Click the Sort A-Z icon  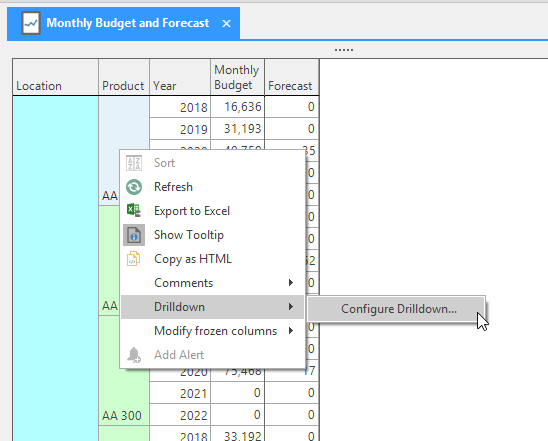[x=134, y=163]
